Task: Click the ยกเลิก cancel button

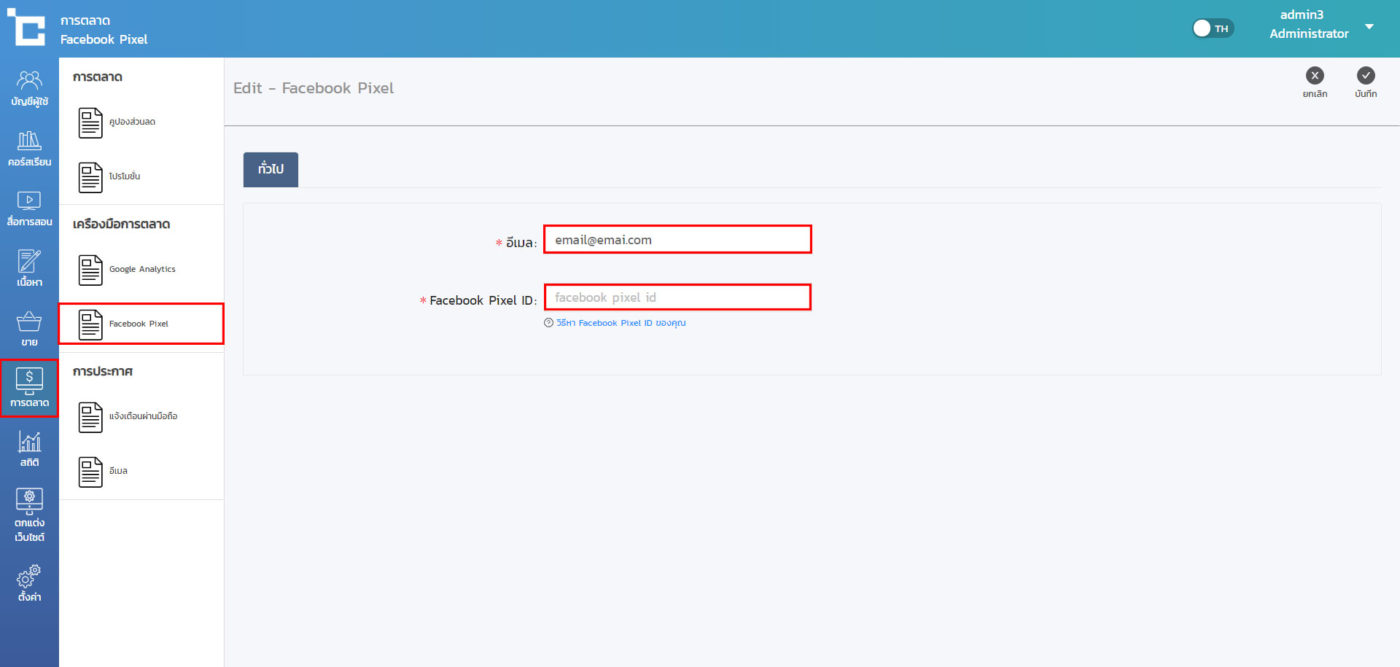Action: [1315, 82]
